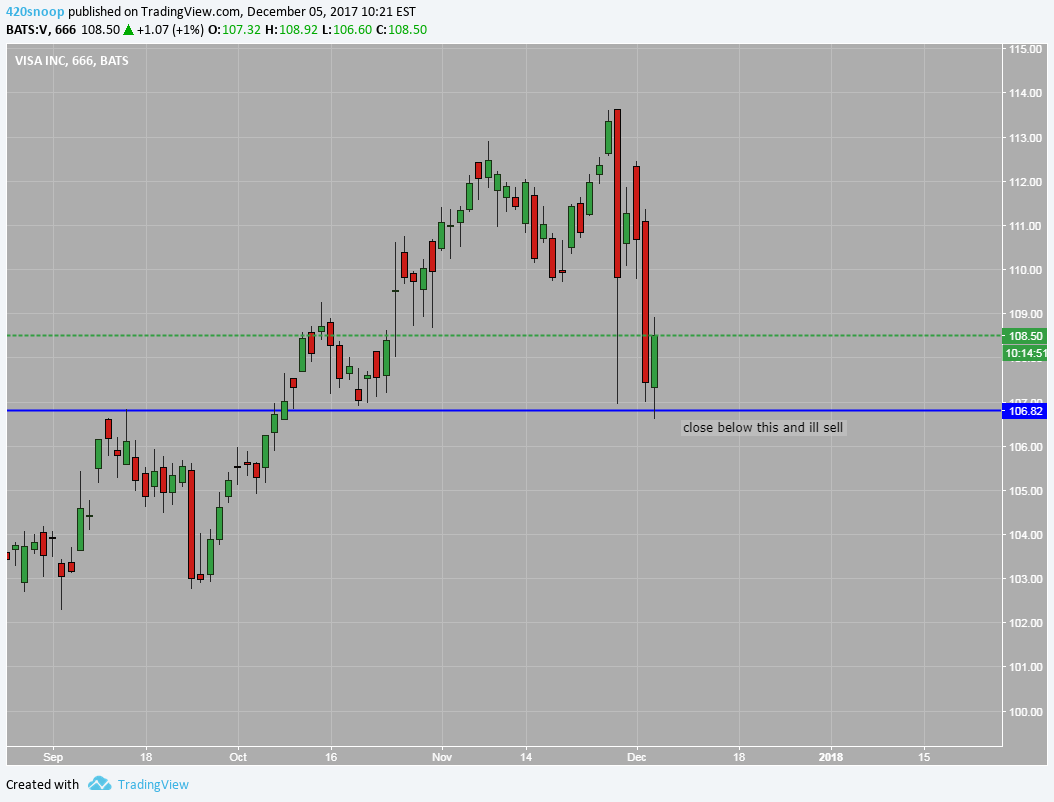Click the Oct date axis label

[x=238, y=757]
